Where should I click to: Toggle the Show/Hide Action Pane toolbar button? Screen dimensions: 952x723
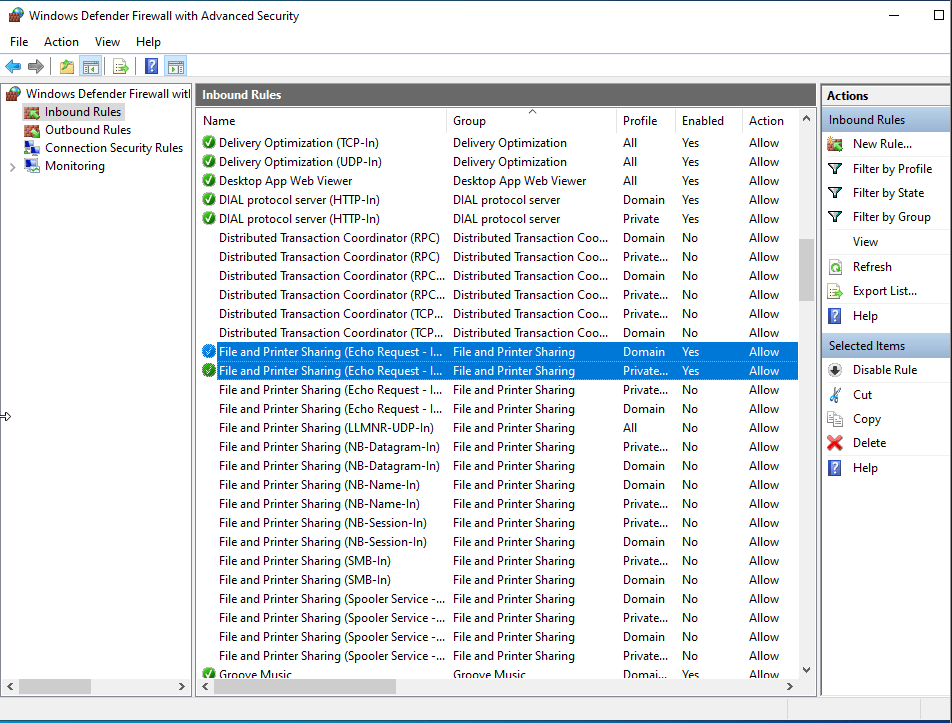coord(176,67)
